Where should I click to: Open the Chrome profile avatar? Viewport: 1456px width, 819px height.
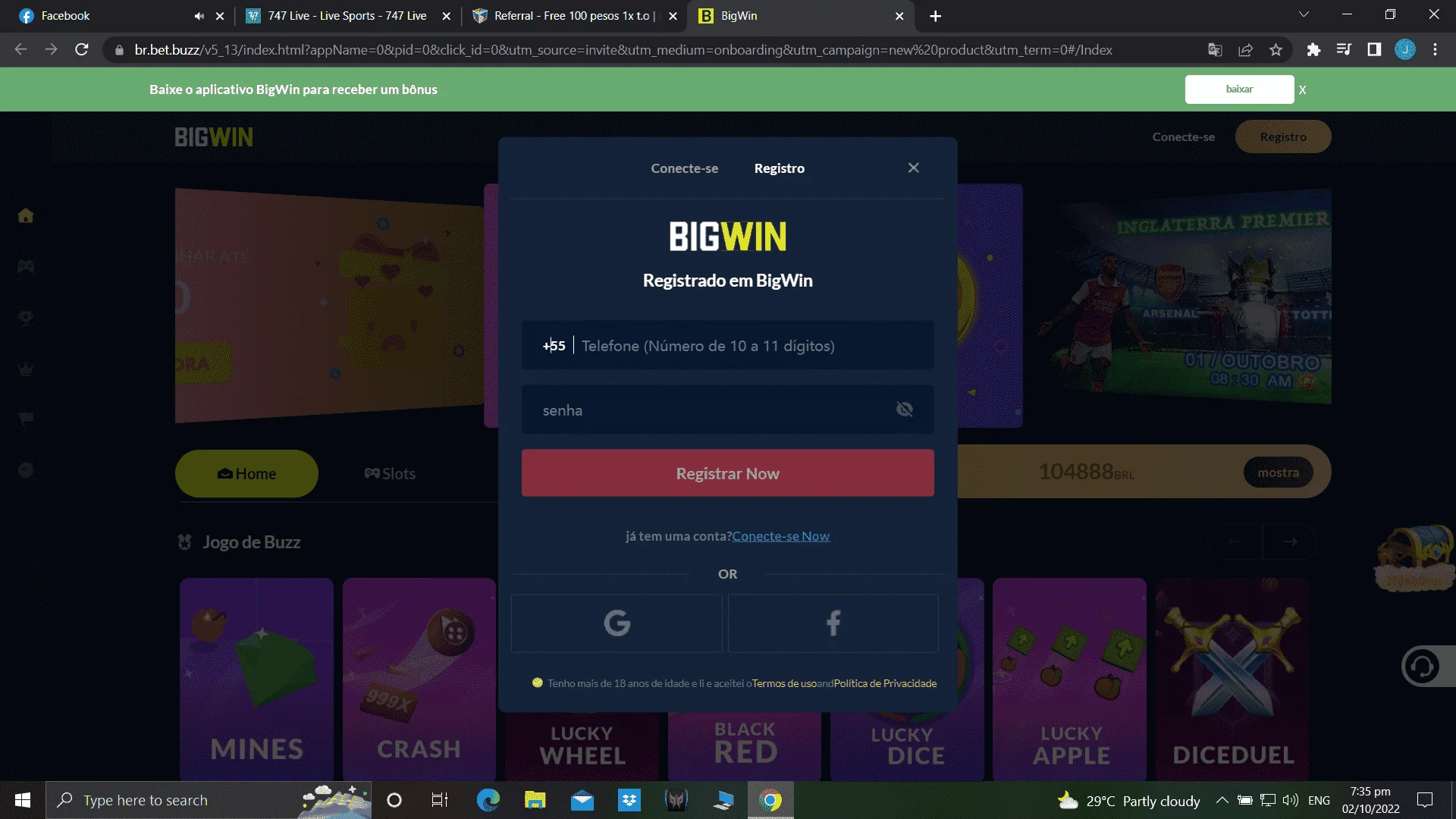(x=1404, y=50)
